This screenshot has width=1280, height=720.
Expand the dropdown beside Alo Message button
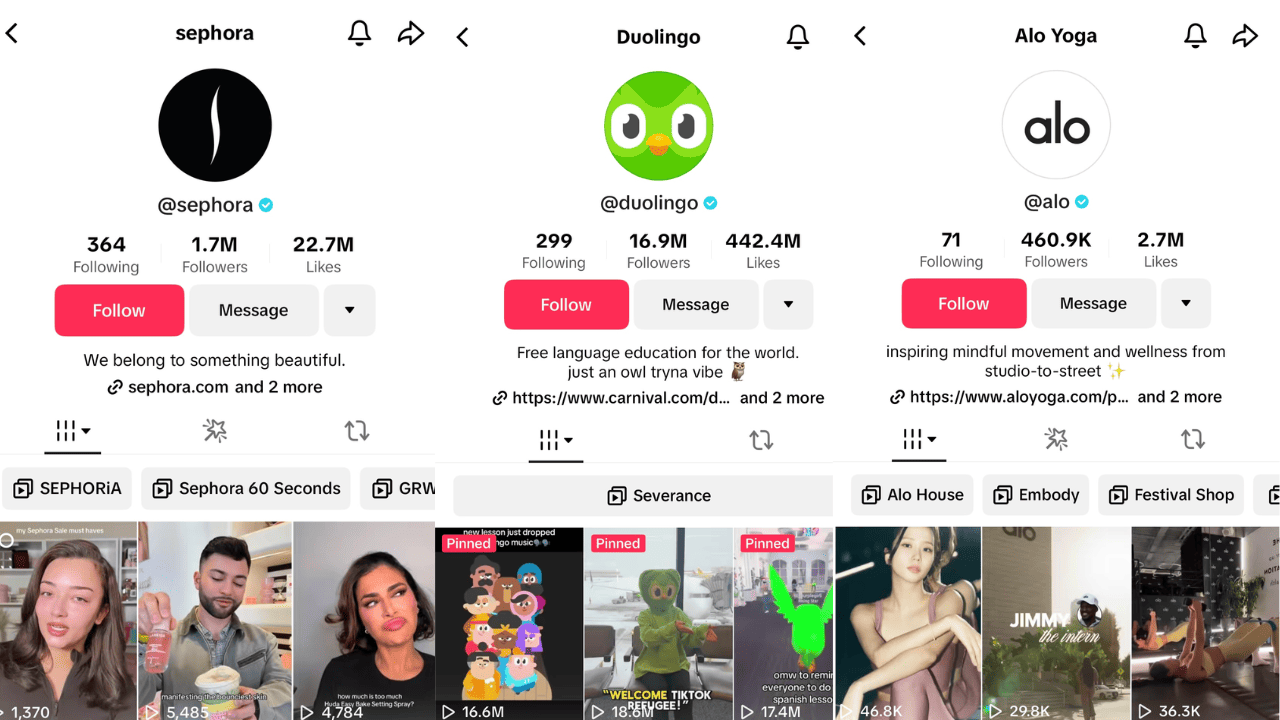1185,303
